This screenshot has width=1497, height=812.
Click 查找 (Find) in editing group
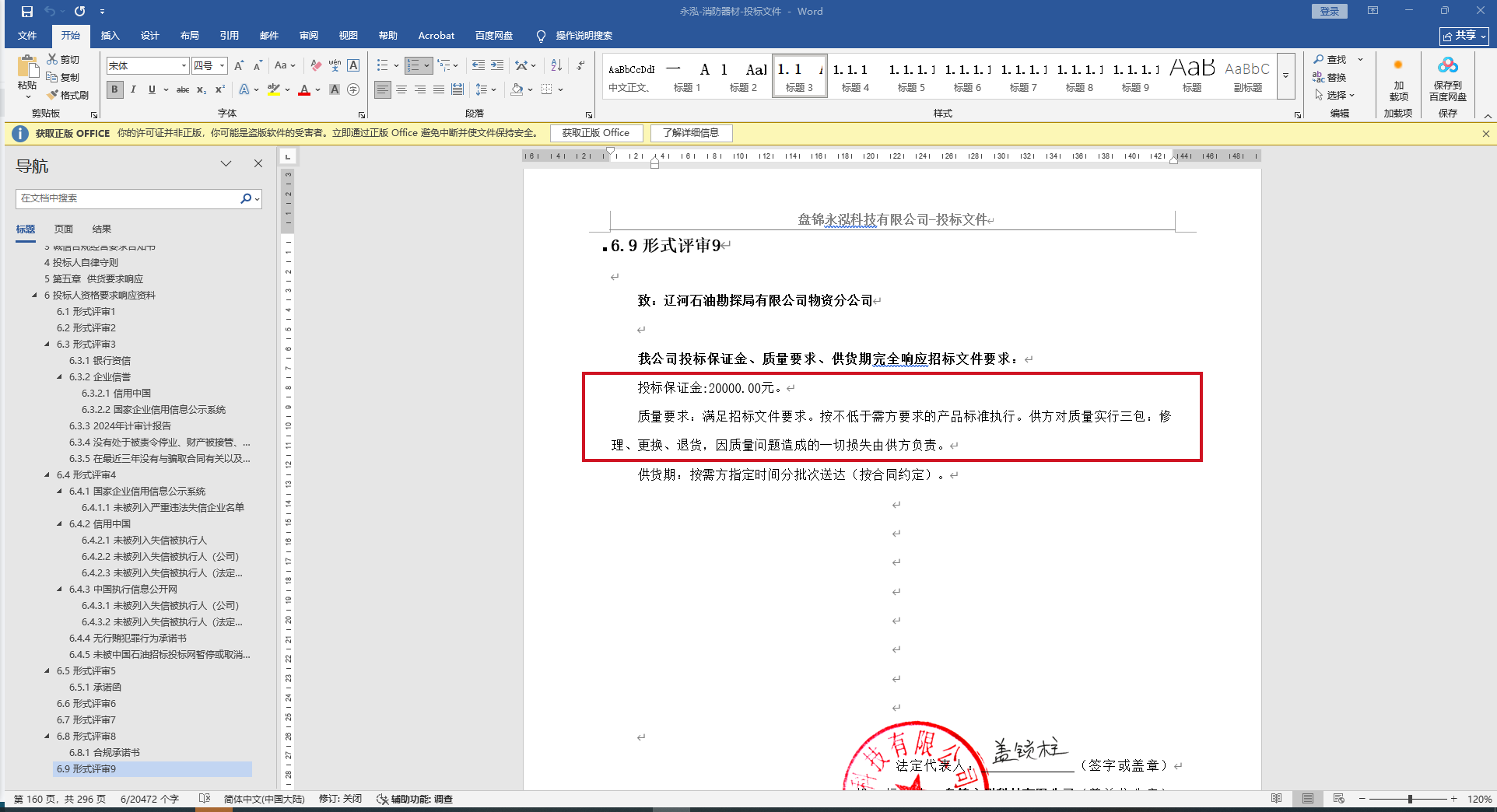coord(1330,59)
